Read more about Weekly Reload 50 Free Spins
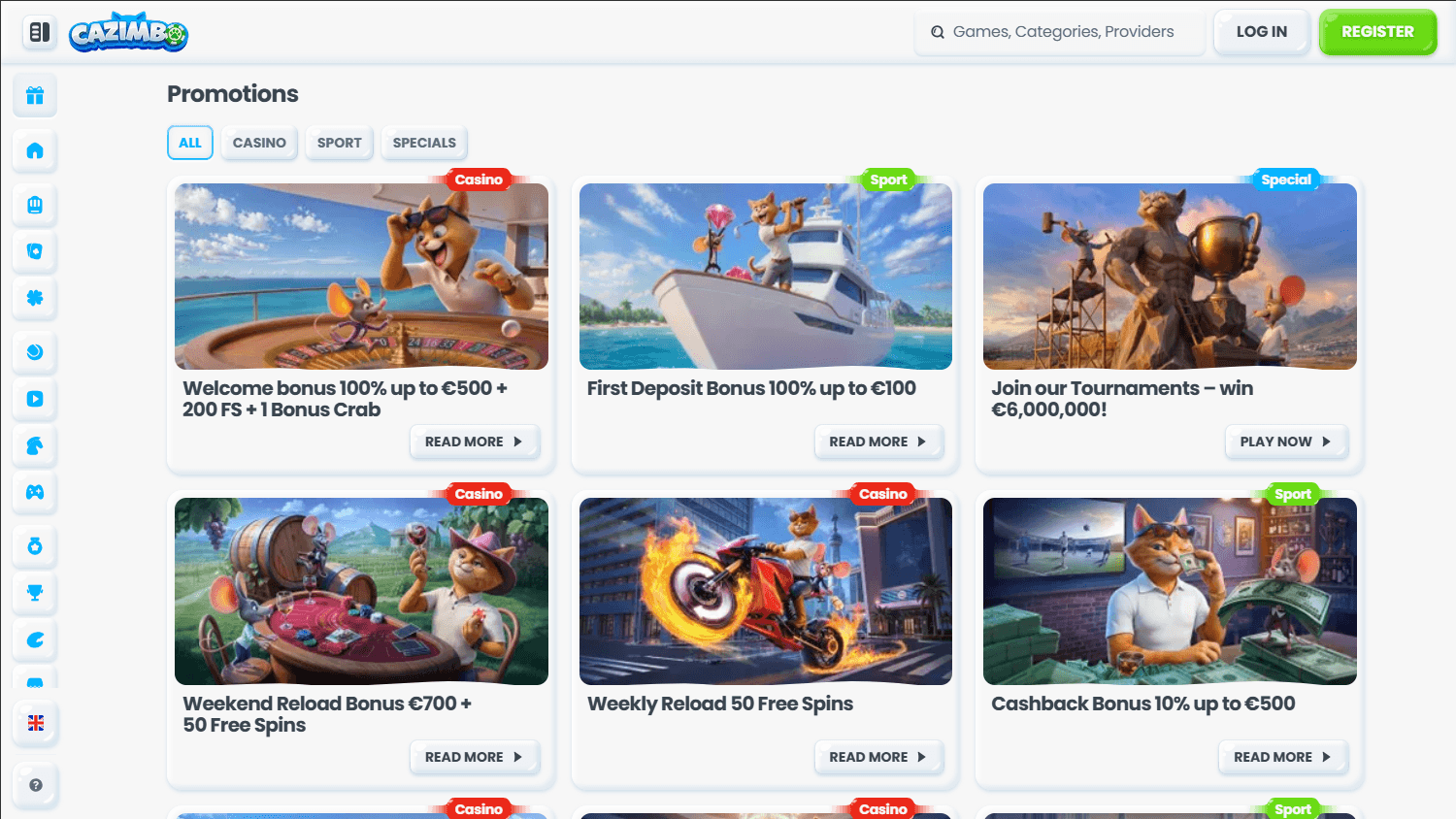1456x819 pixels. (x=878, y=757)
